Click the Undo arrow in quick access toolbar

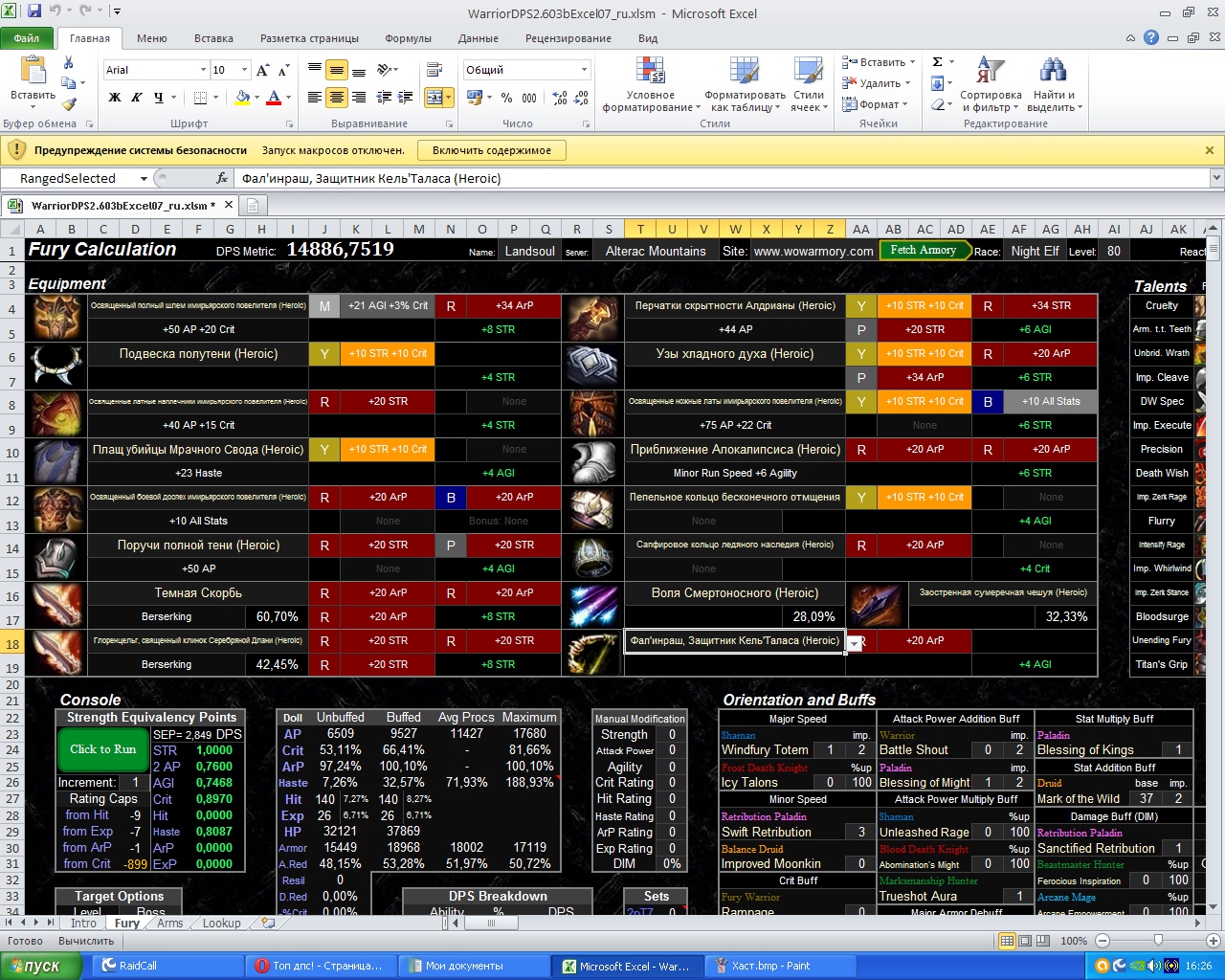[56, 11]
